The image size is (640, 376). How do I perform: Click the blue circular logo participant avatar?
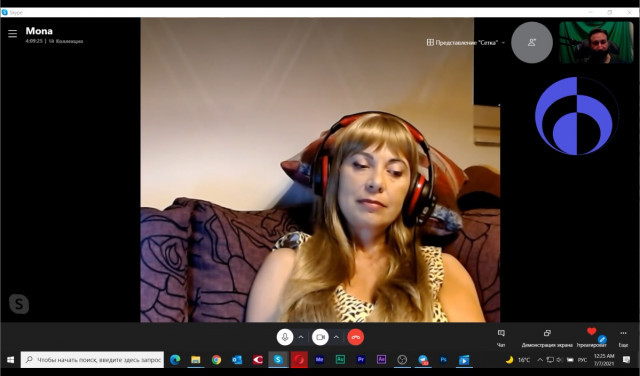(576, 116)
